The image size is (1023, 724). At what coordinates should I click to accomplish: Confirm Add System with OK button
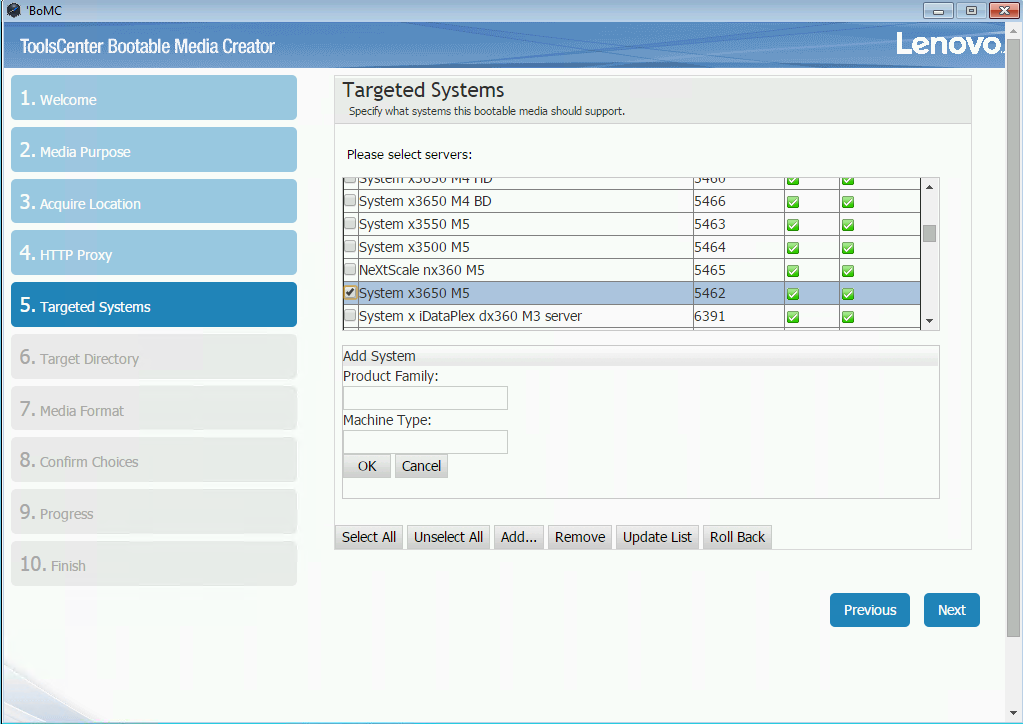point(367,466)
